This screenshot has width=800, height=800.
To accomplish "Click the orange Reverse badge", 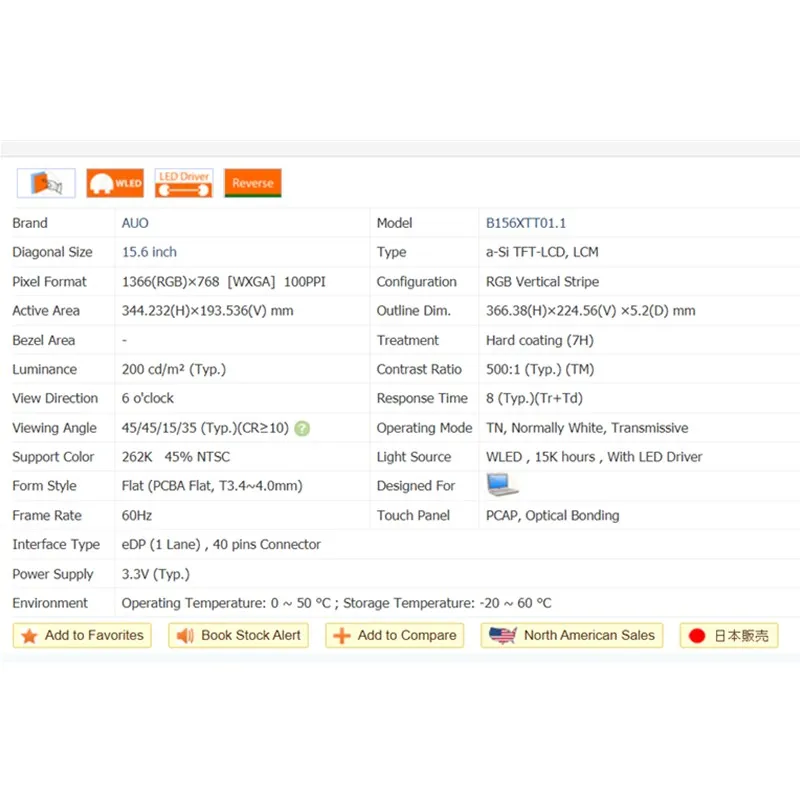I will 253,183.
